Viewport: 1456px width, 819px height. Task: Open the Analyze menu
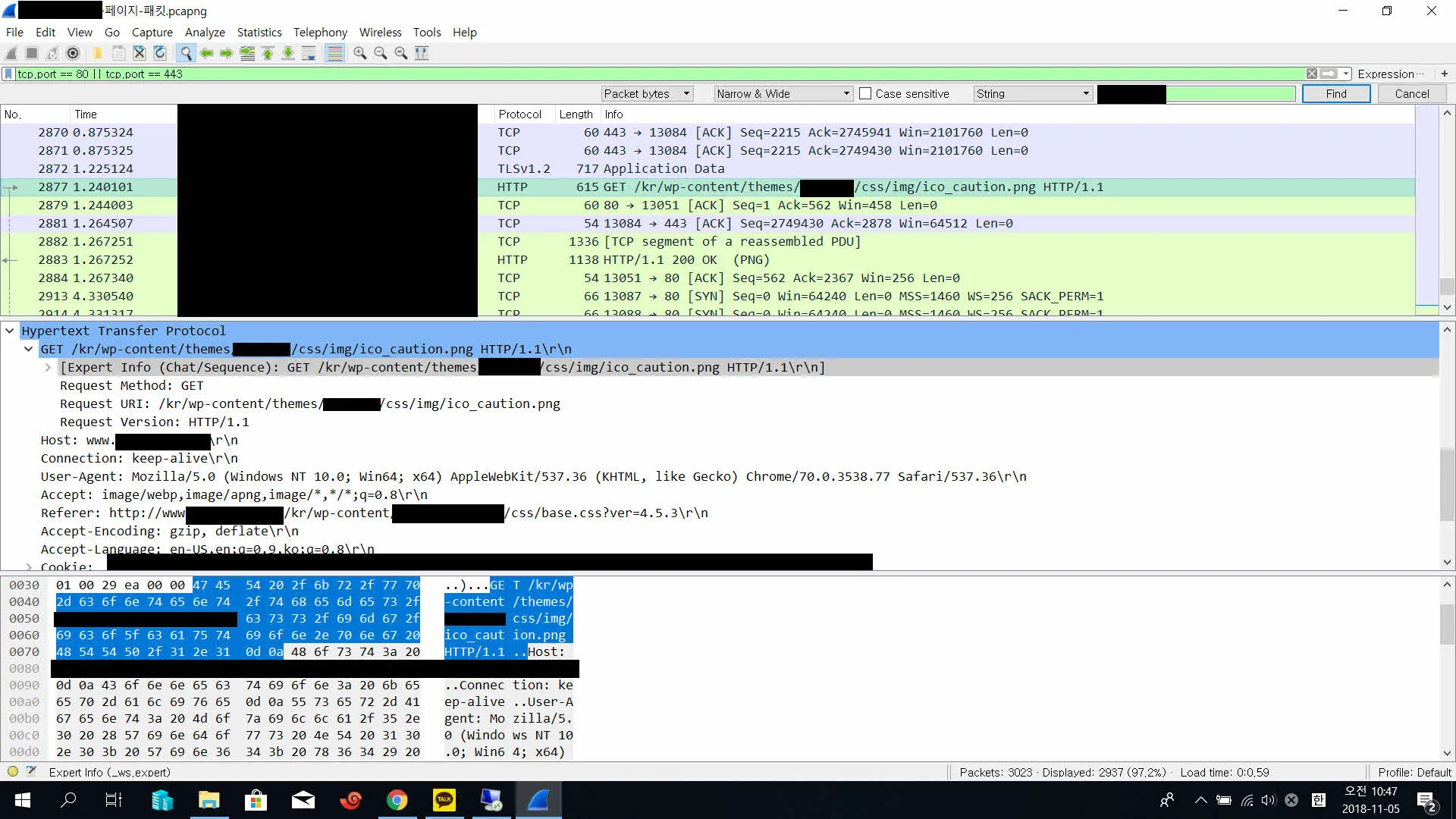pos(205,33)
